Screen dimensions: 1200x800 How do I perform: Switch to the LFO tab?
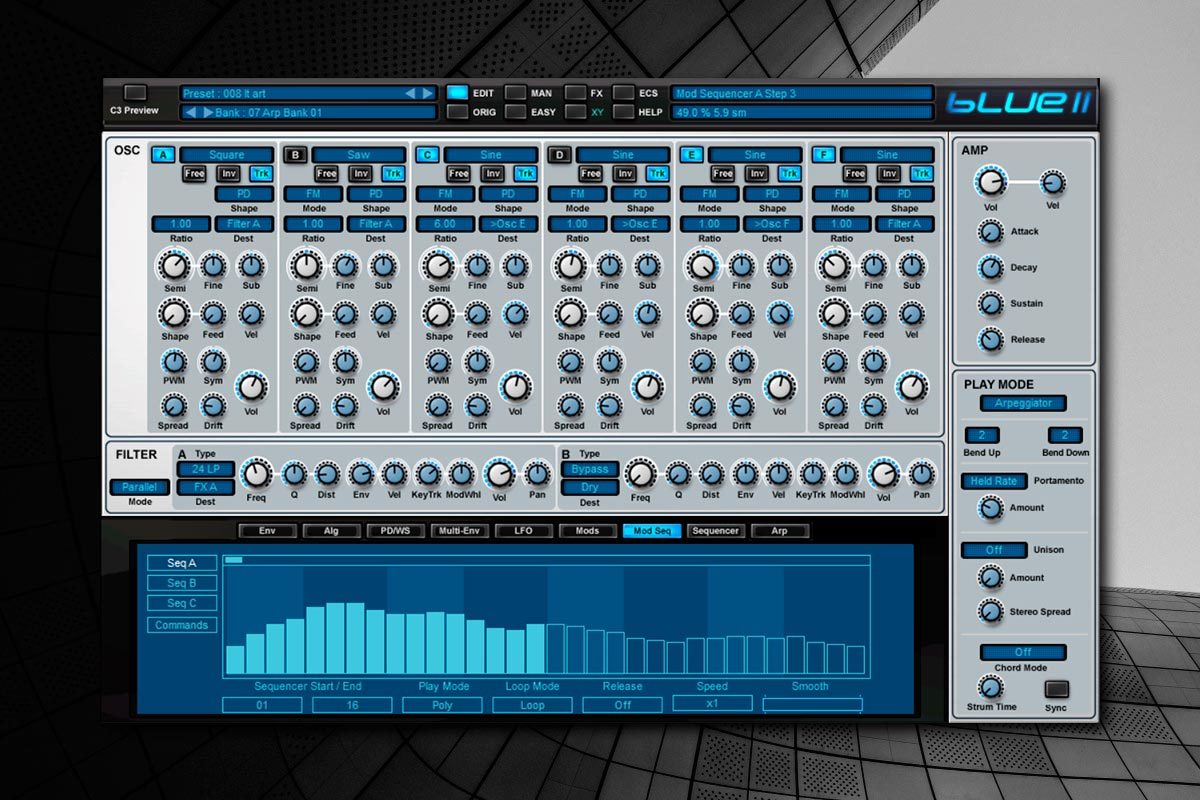click(524, 531)
